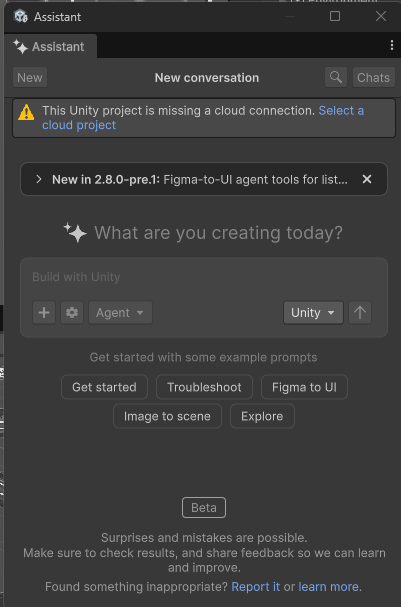The width and height of the screenshot is (401, 607).
Task: Open the Unity model dropdown
Action: click(x=313, y=312)
